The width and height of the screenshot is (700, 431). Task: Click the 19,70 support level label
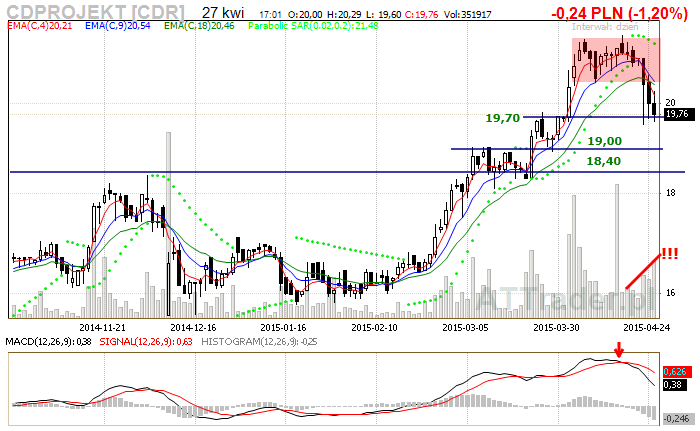click(x=503, y=118)
